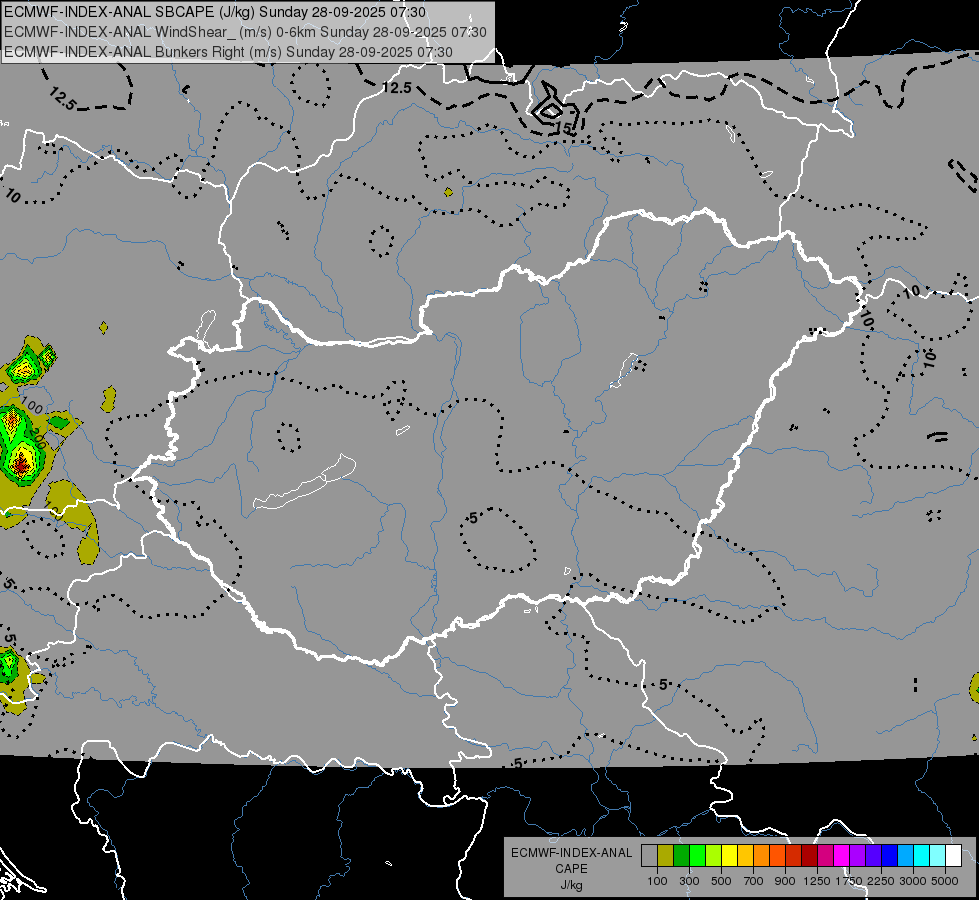Select the orange legend swatch above 700
Viewport: 979px width, 900px height.
tap(761, 856)
